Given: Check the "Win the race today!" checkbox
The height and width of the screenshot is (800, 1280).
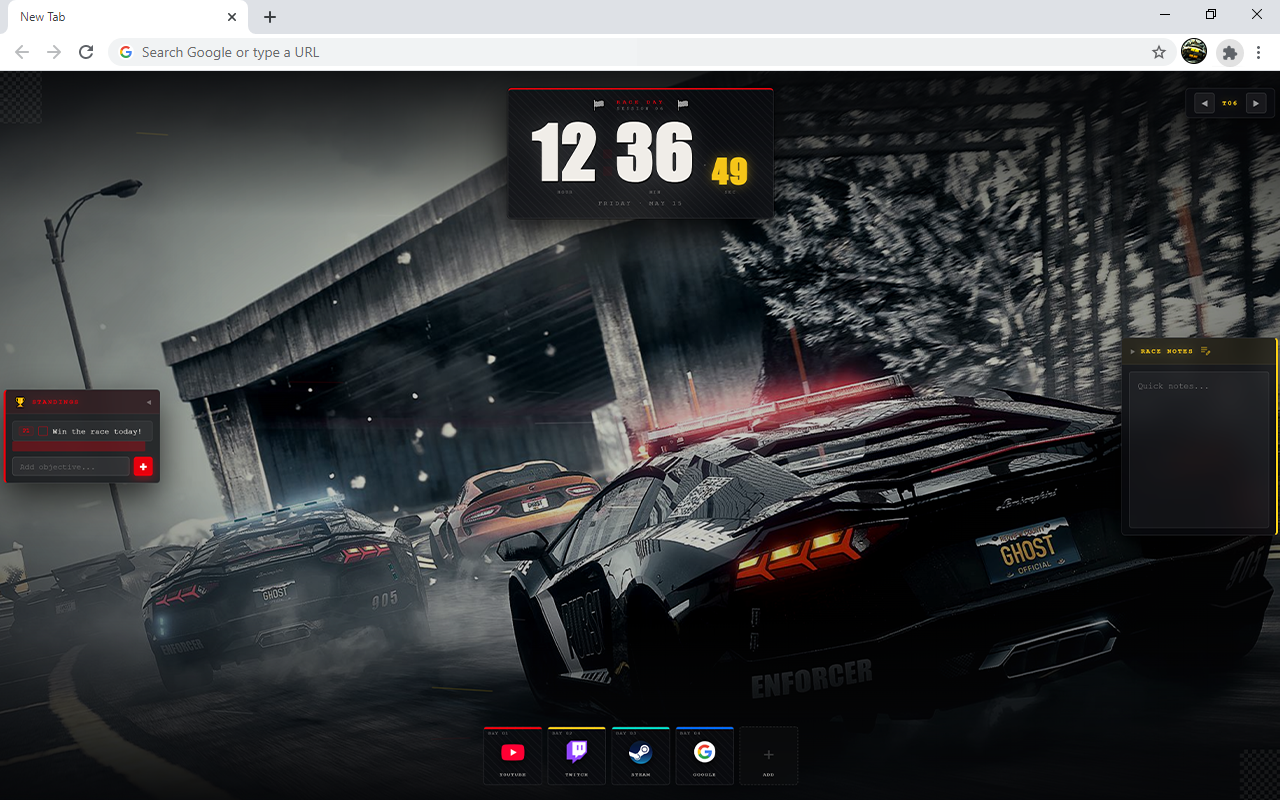Looking at the screenshot, I should 42,431.
